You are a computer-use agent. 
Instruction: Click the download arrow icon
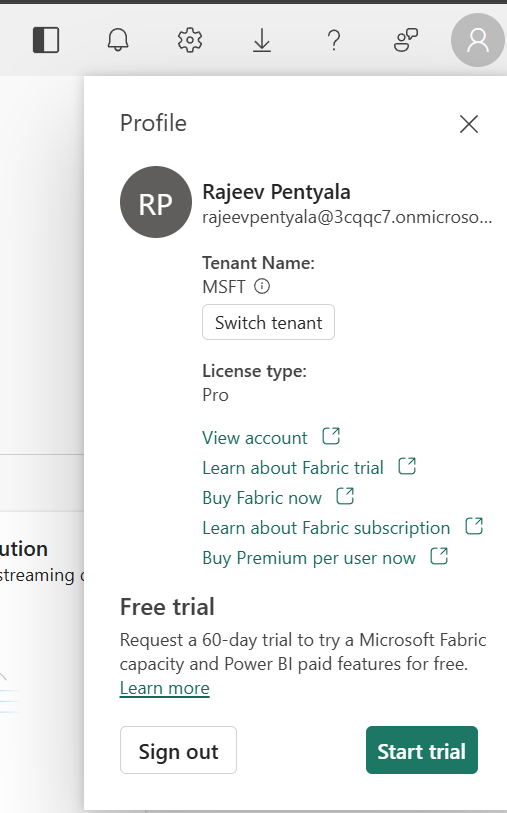tap(262, 40)
